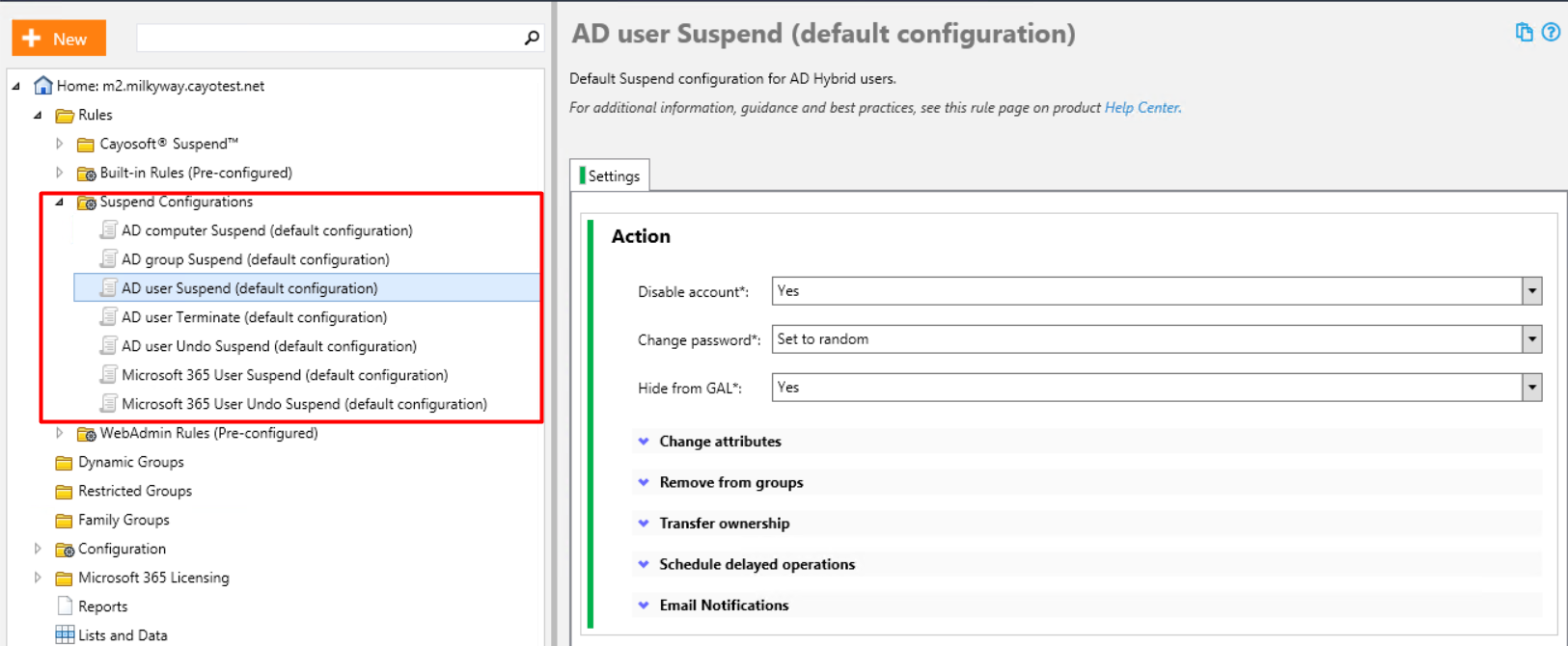Screen dimensions: 1568x646
Task: Click the search magnifier icon
Action: (x=532, y=38)
